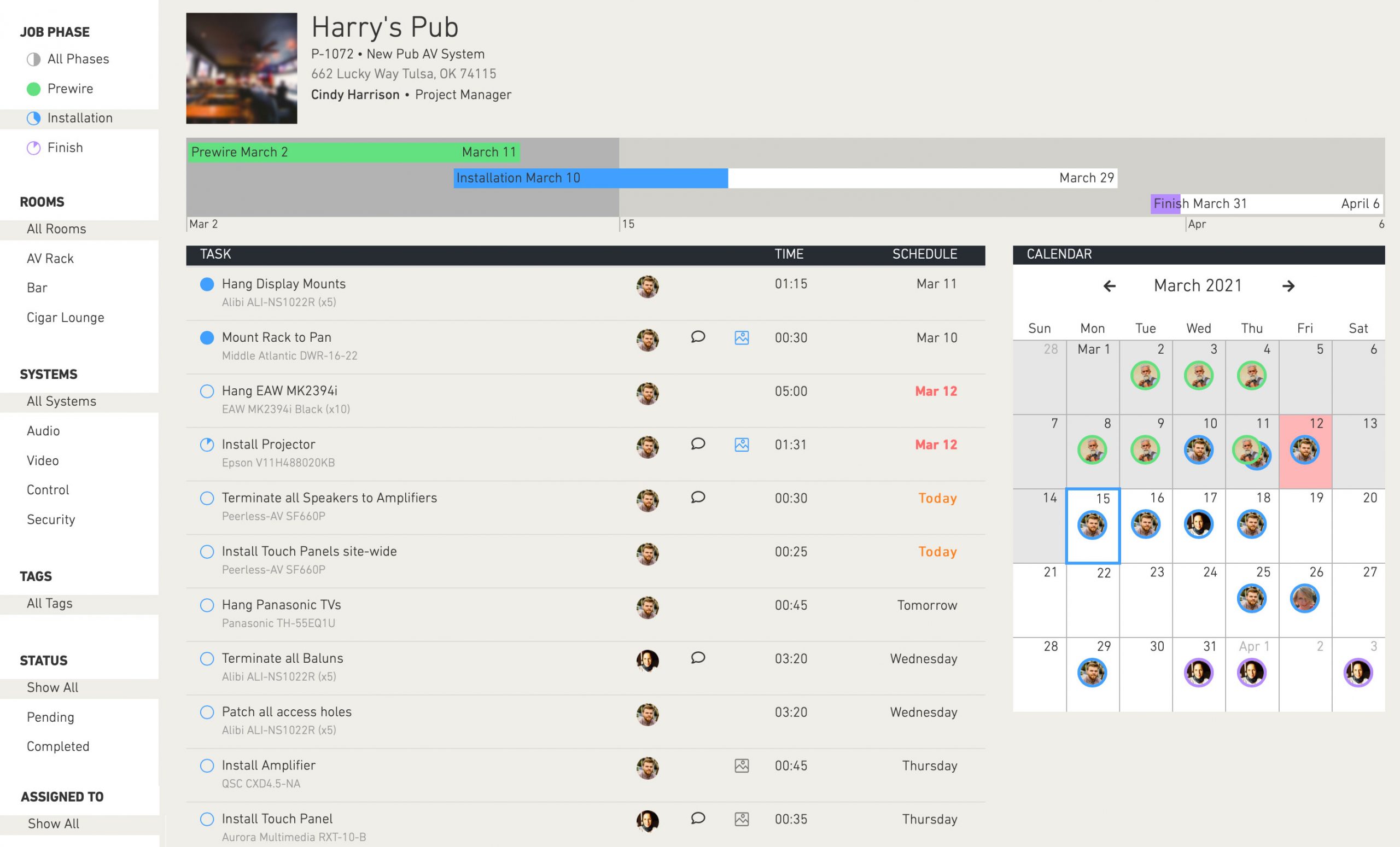Select technician avatar on March 2 calendar
This screenshot has height=847, width=1400.
[x=1145, y=376]
